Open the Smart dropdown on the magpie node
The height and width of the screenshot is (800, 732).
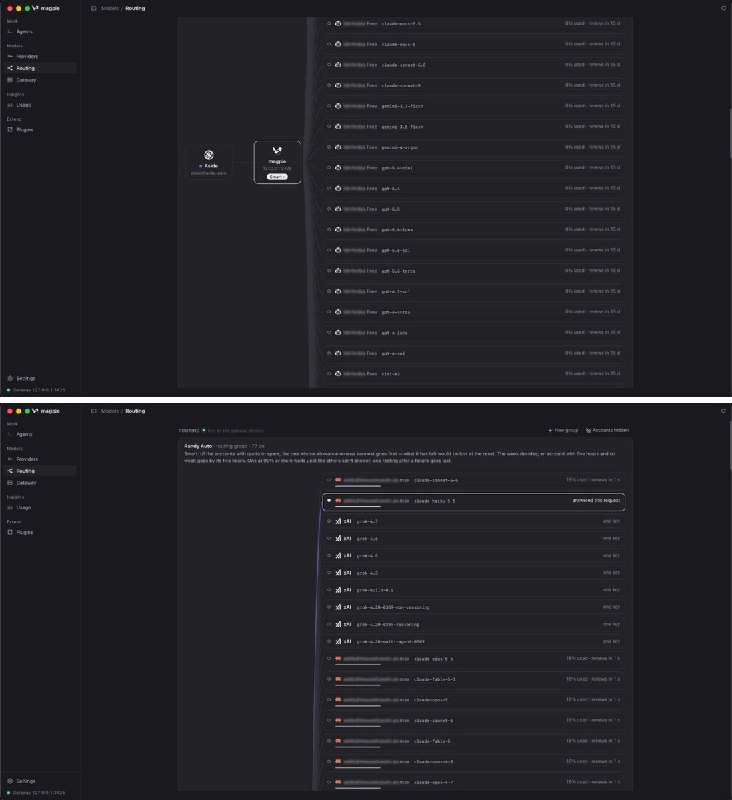coord(277,177)
